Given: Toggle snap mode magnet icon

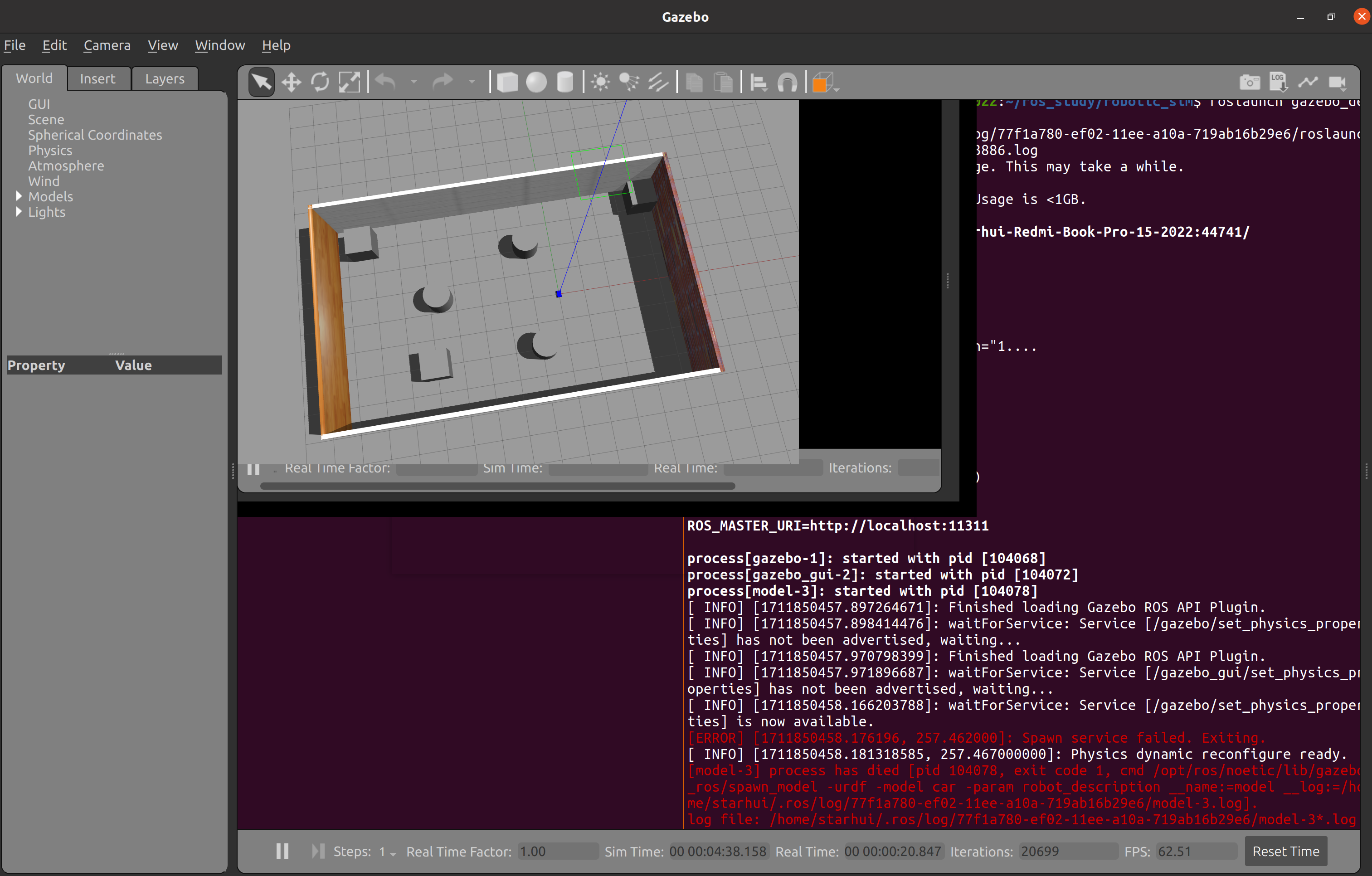Looking at the screenshot, I should tap(788, 82).
